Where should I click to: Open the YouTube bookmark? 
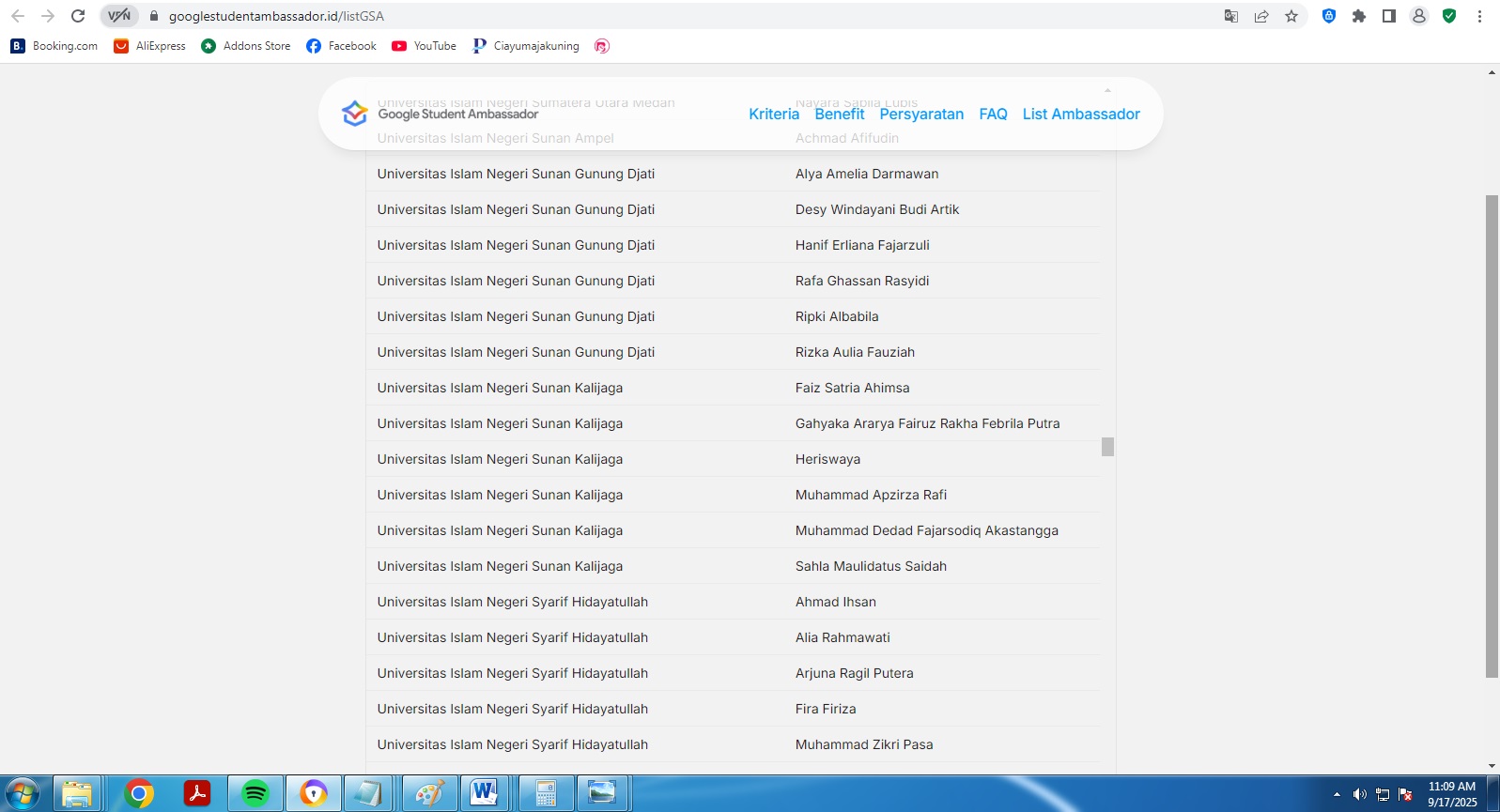[425, 46]
